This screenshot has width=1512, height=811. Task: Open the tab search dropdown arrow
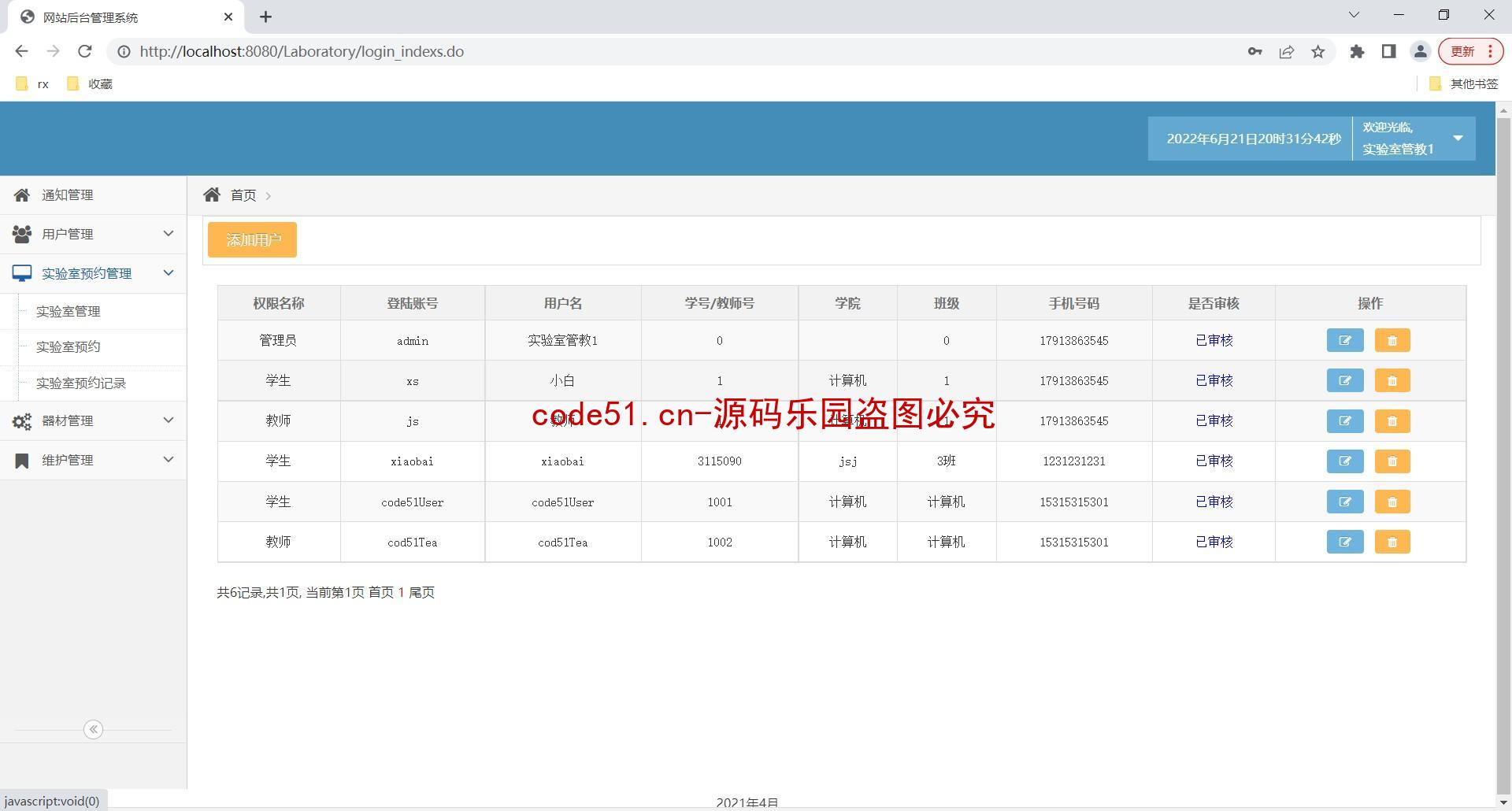(1354, 15)
